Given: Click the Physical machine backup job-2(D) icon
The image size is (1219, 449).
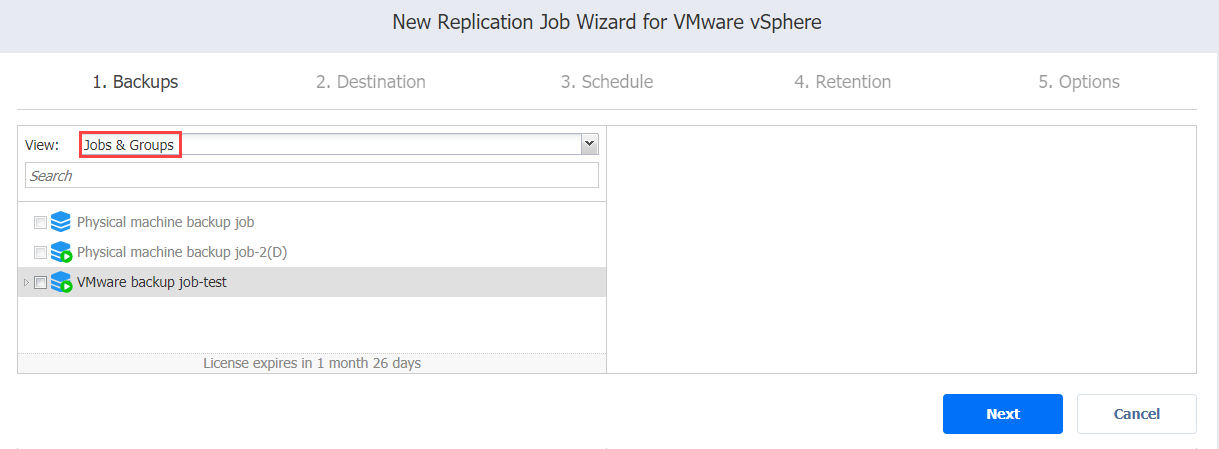Looking at the screenshot, I should point(61,252).
